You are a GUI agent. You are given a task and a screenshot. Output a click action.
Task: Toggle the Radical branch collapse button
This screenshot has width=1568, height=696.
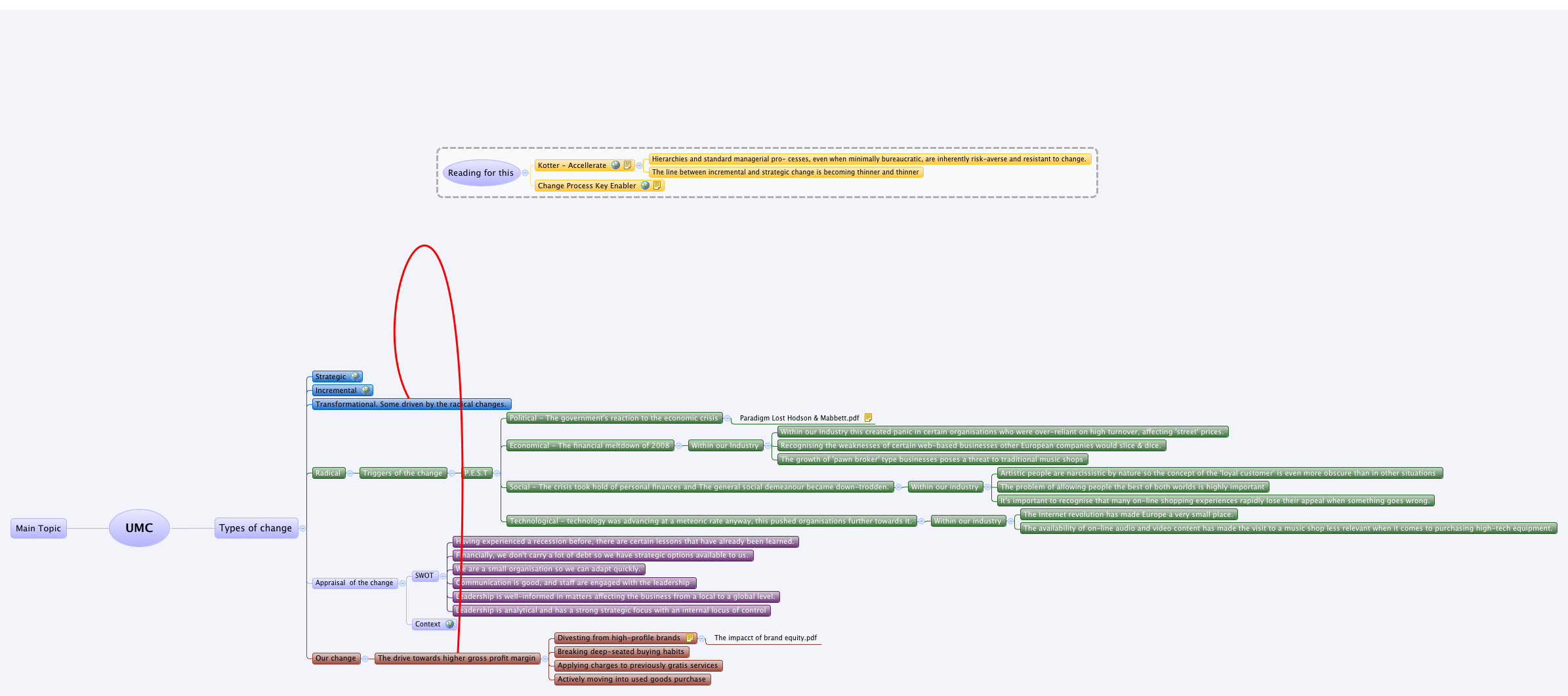pyautogui.click(x=350, y=473)
